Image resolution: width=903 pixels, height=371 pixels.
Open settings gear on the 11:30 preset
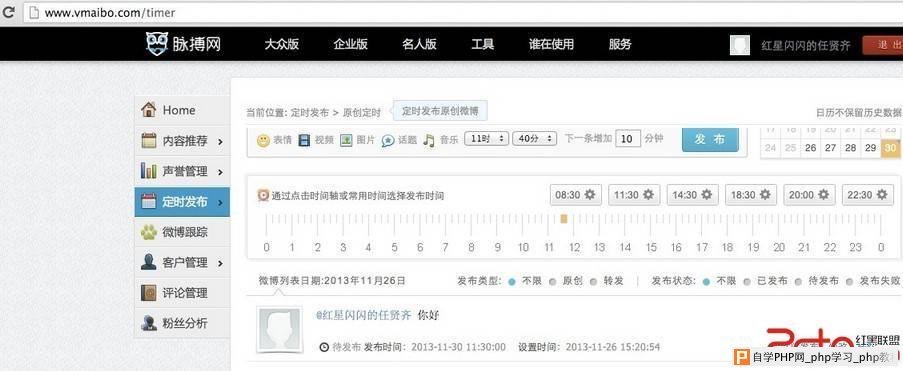(648, 195)
